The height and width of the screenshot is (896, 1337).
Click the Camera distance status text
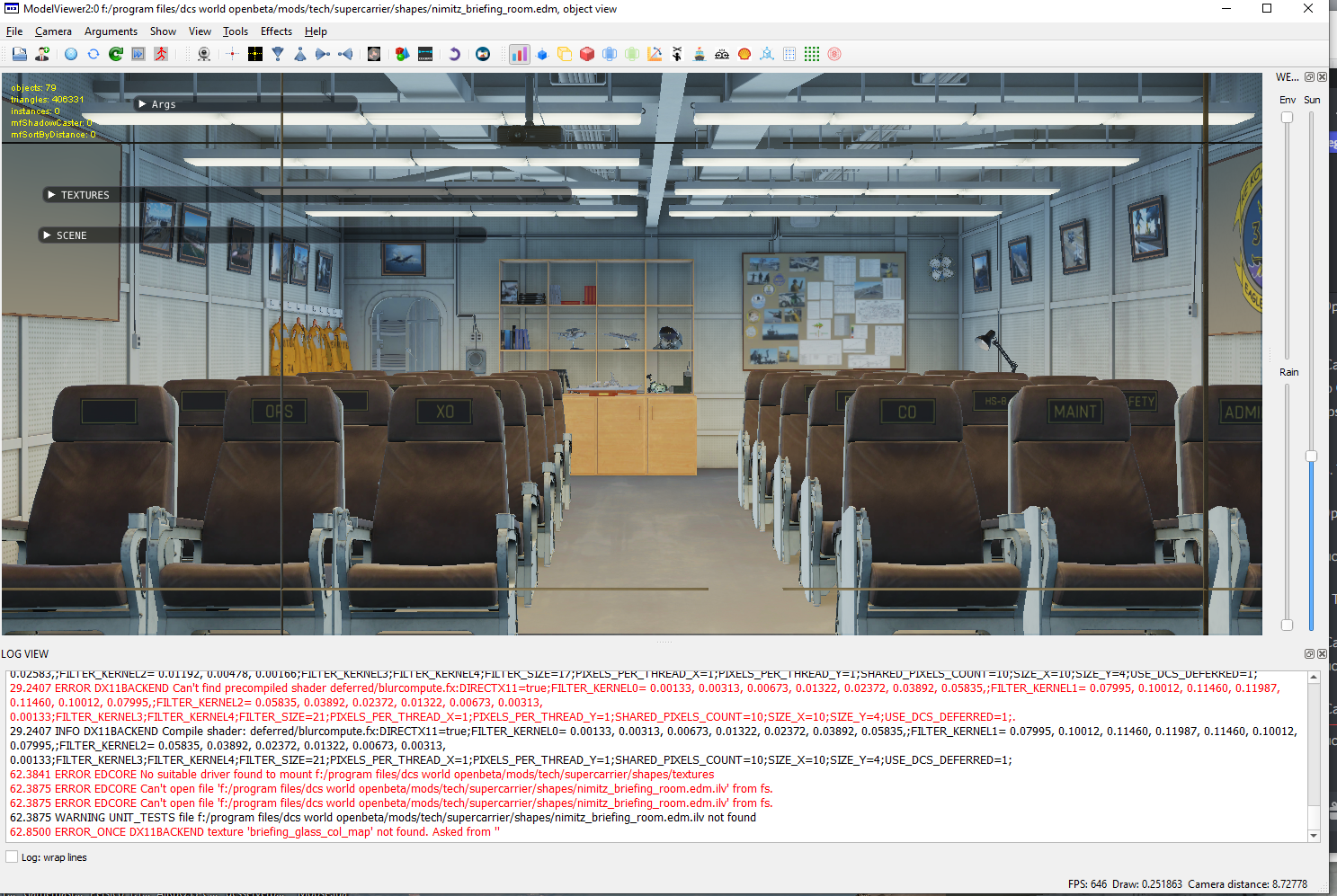tap(1248, 884)
